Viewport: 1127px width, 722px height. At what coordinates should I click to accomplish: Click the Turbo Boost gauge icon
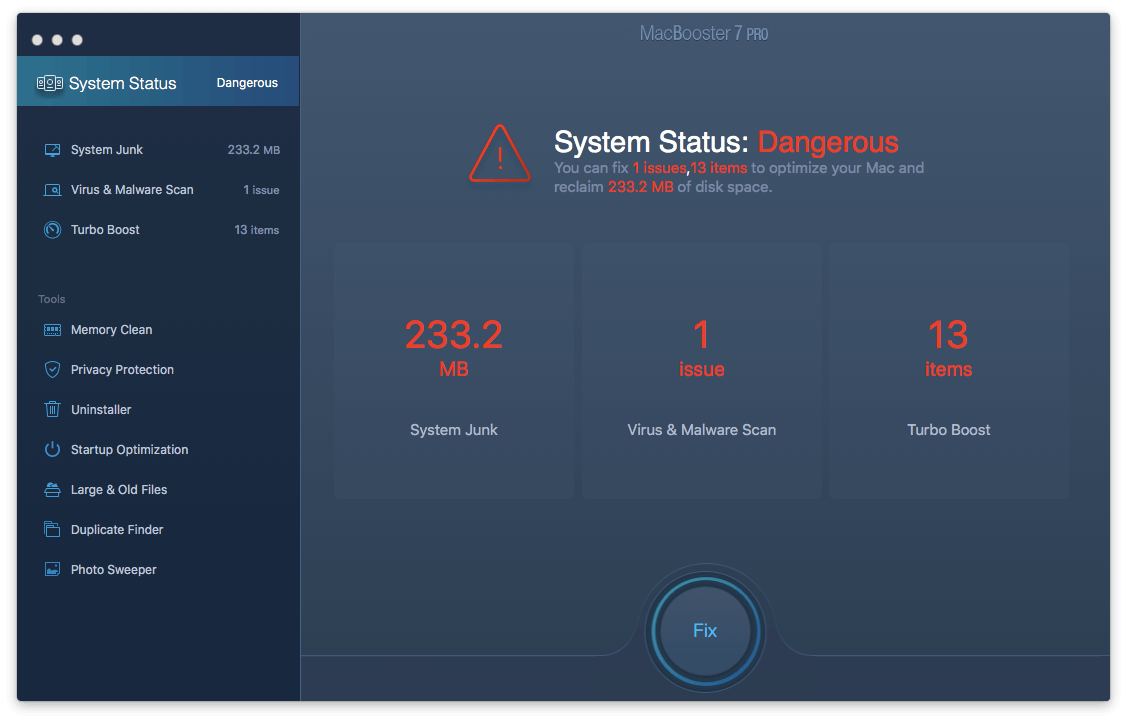click(52, 230)
